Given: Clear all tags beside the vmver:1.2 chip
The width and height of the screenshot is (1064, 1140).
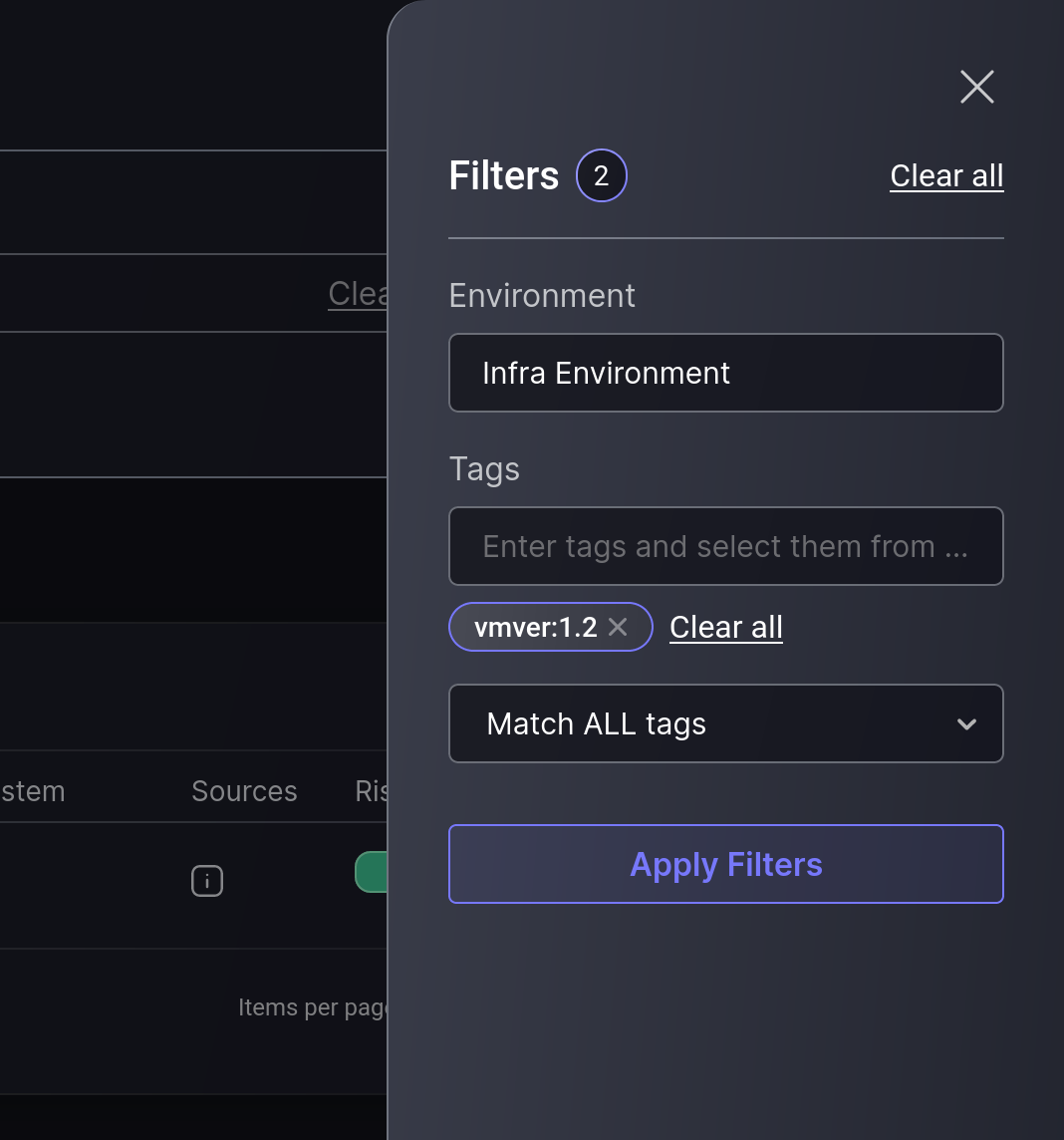Looking at the screenshot, I should (x=725, y=627).
